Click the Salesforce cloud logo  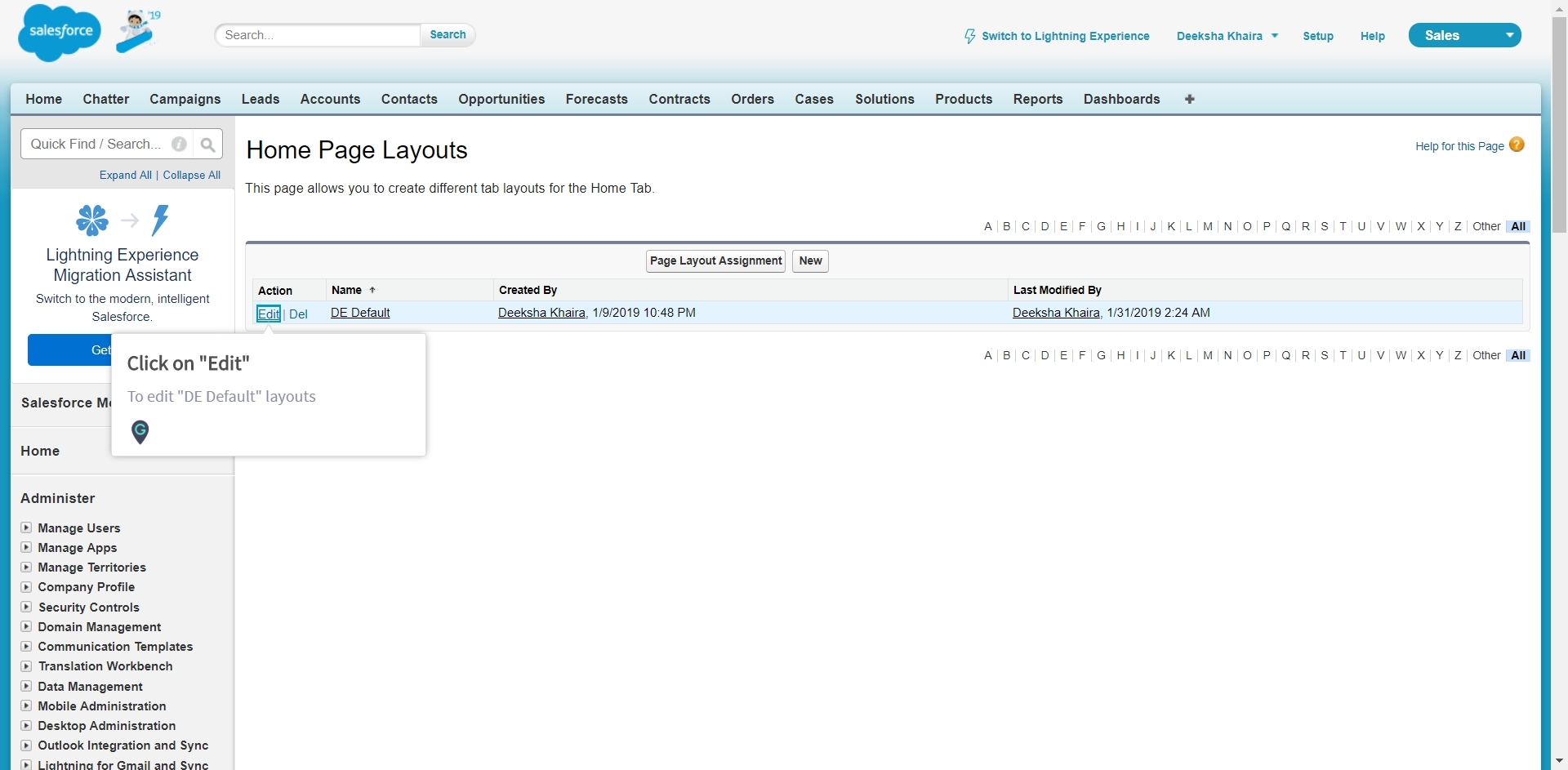point(60,33)
